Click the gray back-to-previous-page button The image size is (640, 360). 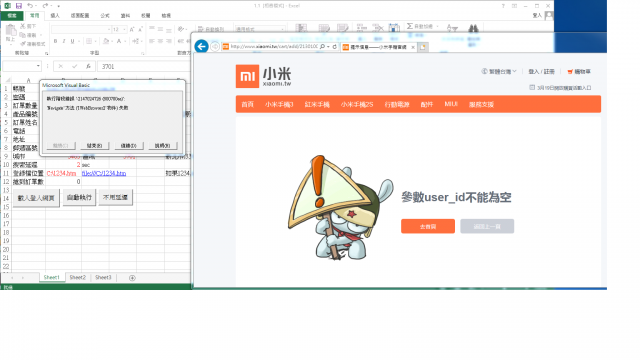[x=487, y=226]
